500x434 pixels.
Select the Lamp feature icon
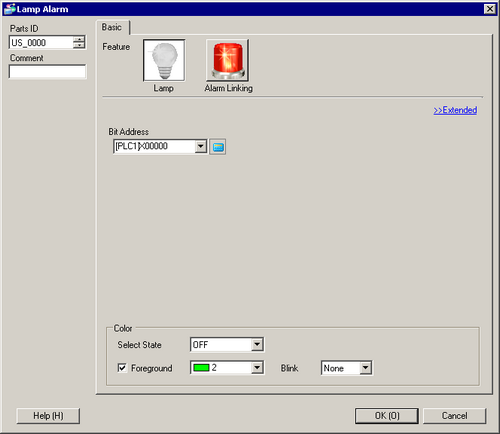pos(164,60)
